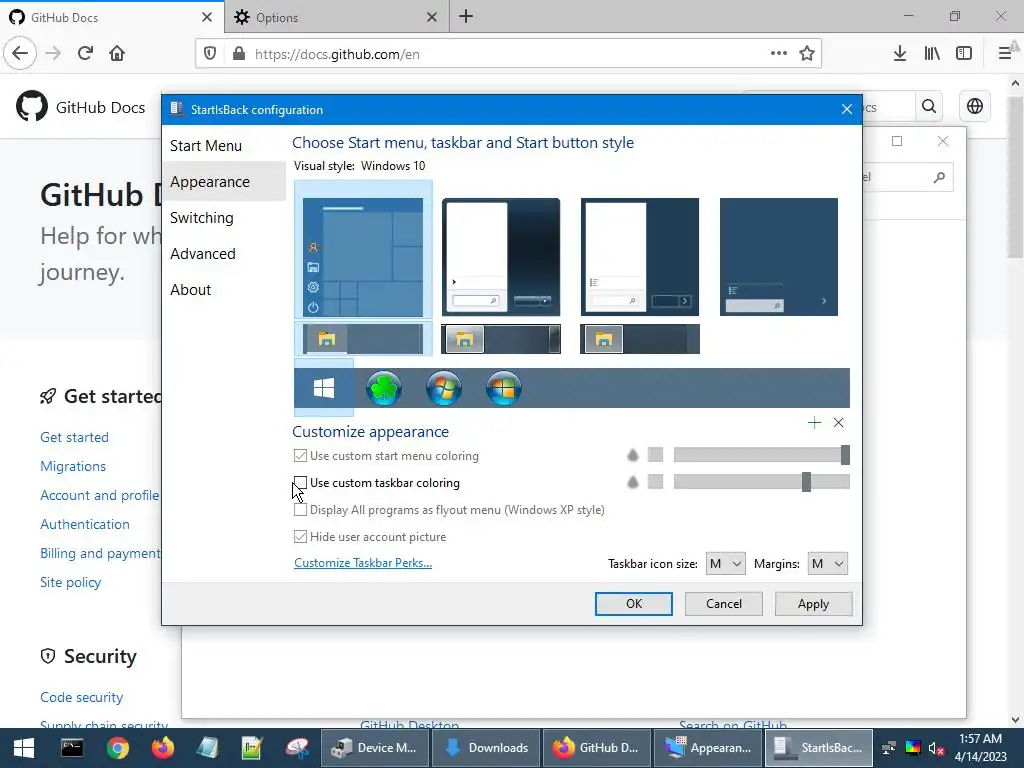Go back in Firefox

20,54
